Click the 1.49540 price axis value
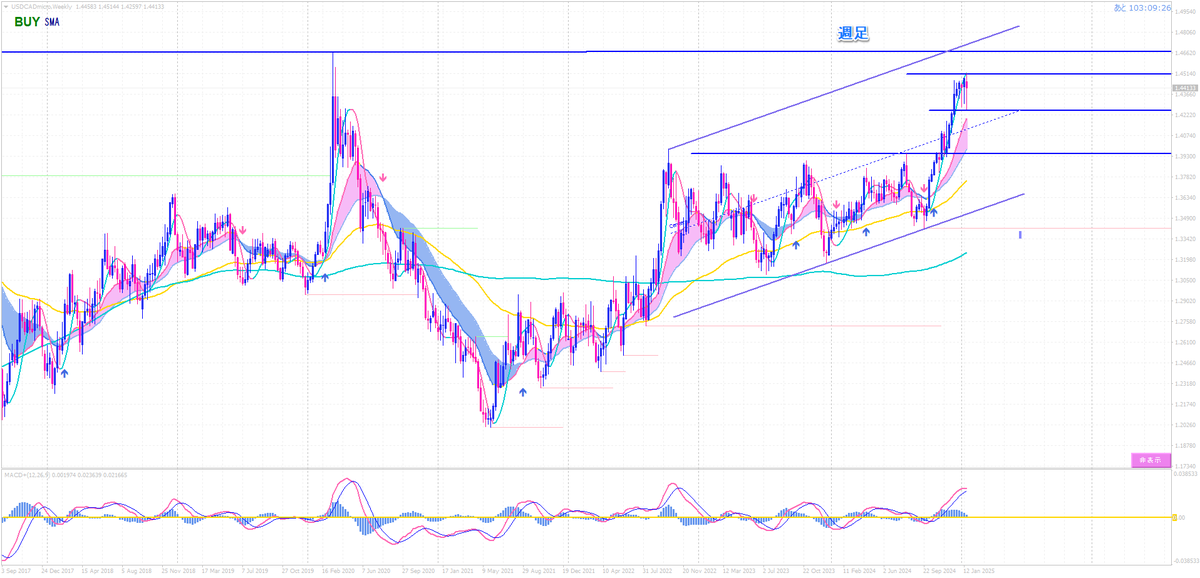This screenshot has height=578, width=1200. pyautogui.click(x=1184, y=12)
